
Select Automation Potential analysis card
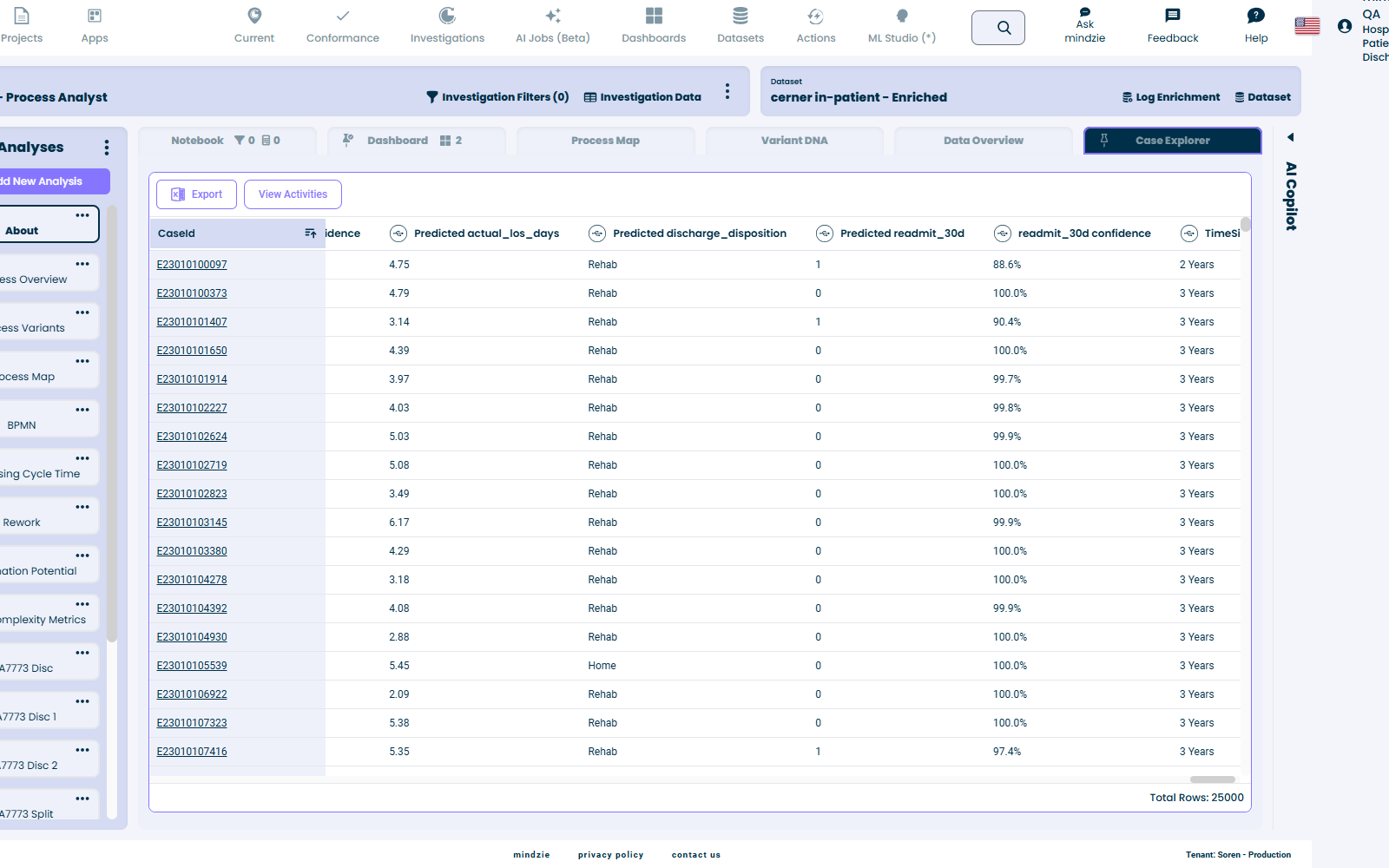point(48,563)
